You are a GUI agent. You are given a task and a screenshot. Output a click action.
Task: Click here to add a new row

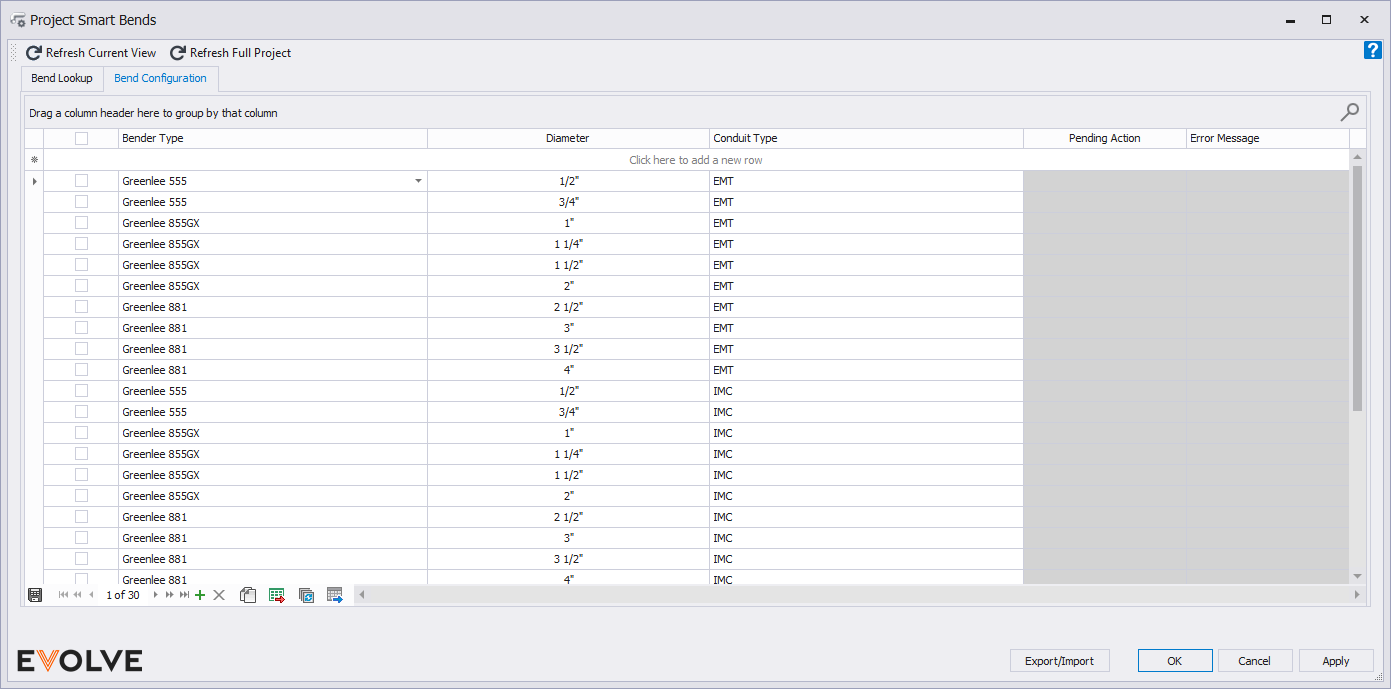[x=696, y=160]
